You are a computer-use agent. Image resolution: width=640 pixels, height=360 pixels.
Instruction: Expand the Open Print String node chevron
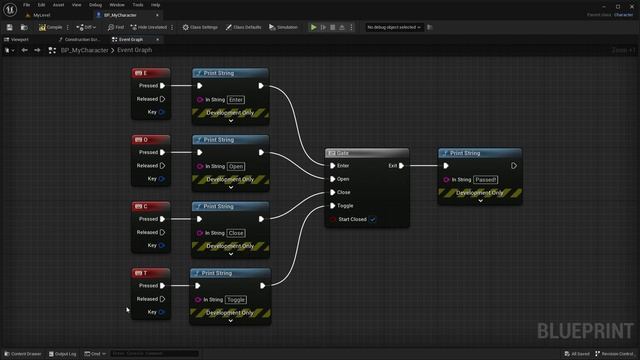tap(231, 187)
